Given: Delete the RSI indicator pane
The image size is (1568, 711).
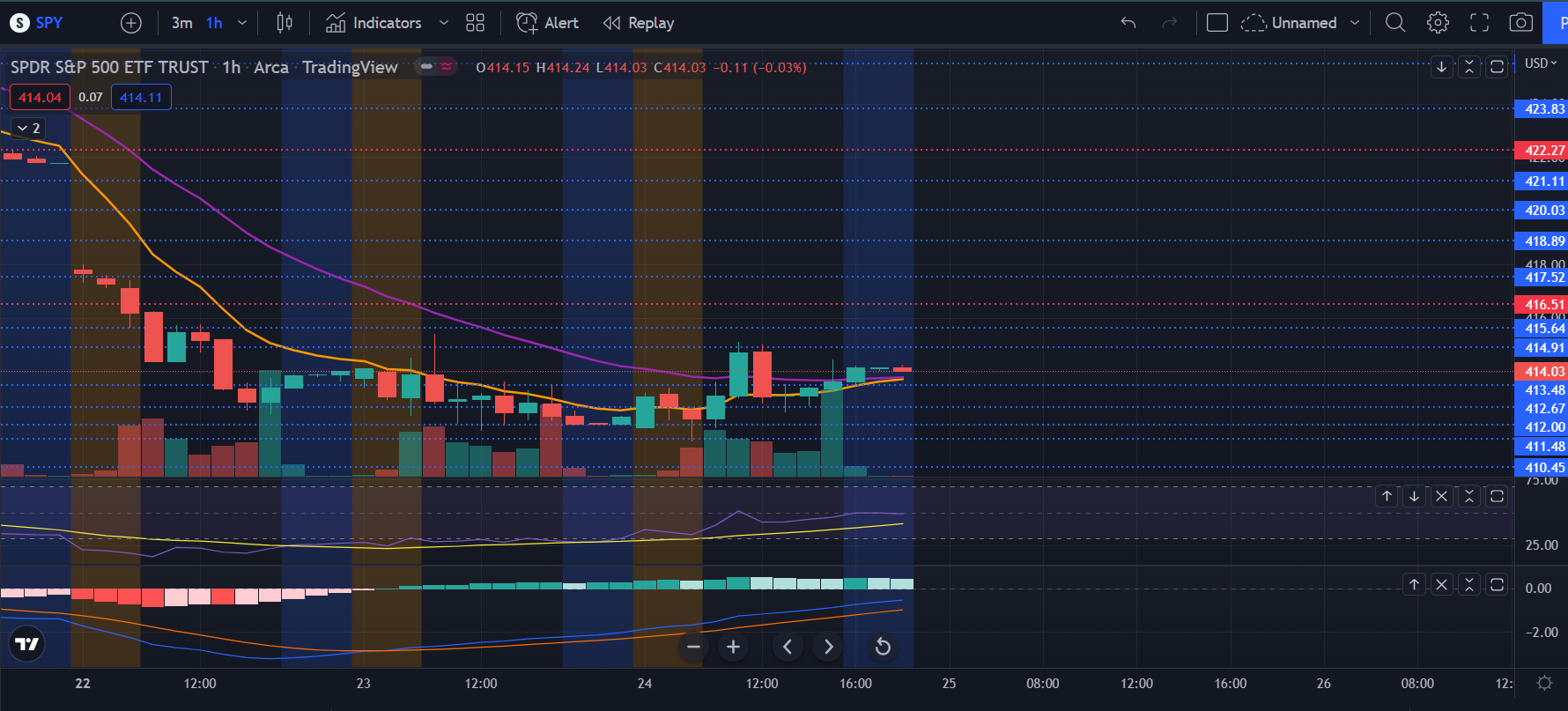Looking at the screenshot, I should 1441,497.
